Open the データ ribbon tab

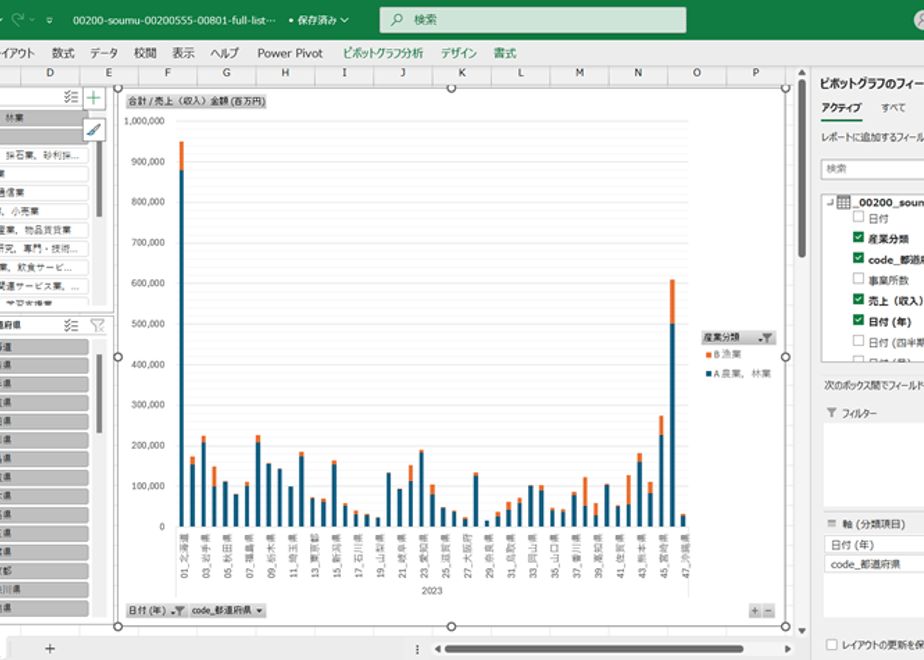104,53
